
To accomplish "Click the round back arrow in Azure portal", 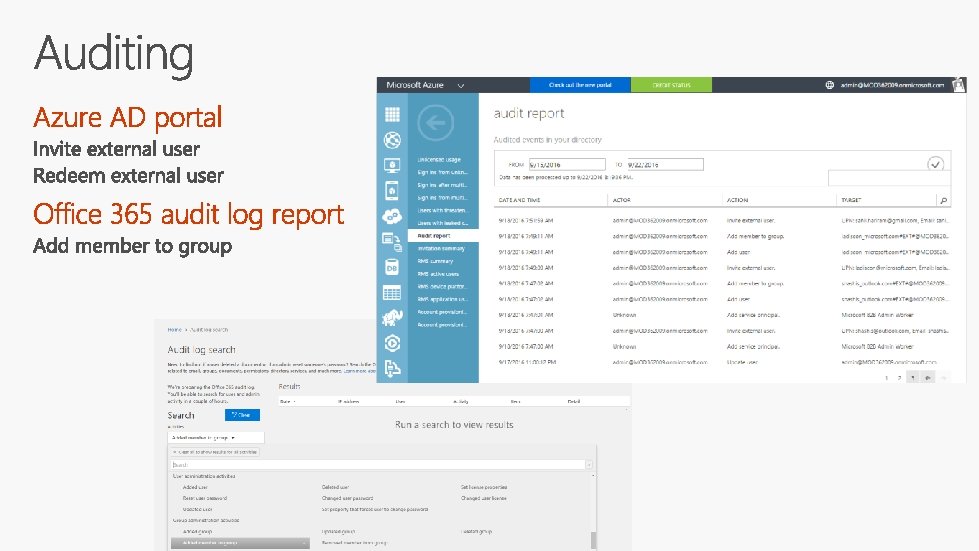I will click(x=435, y=122).
